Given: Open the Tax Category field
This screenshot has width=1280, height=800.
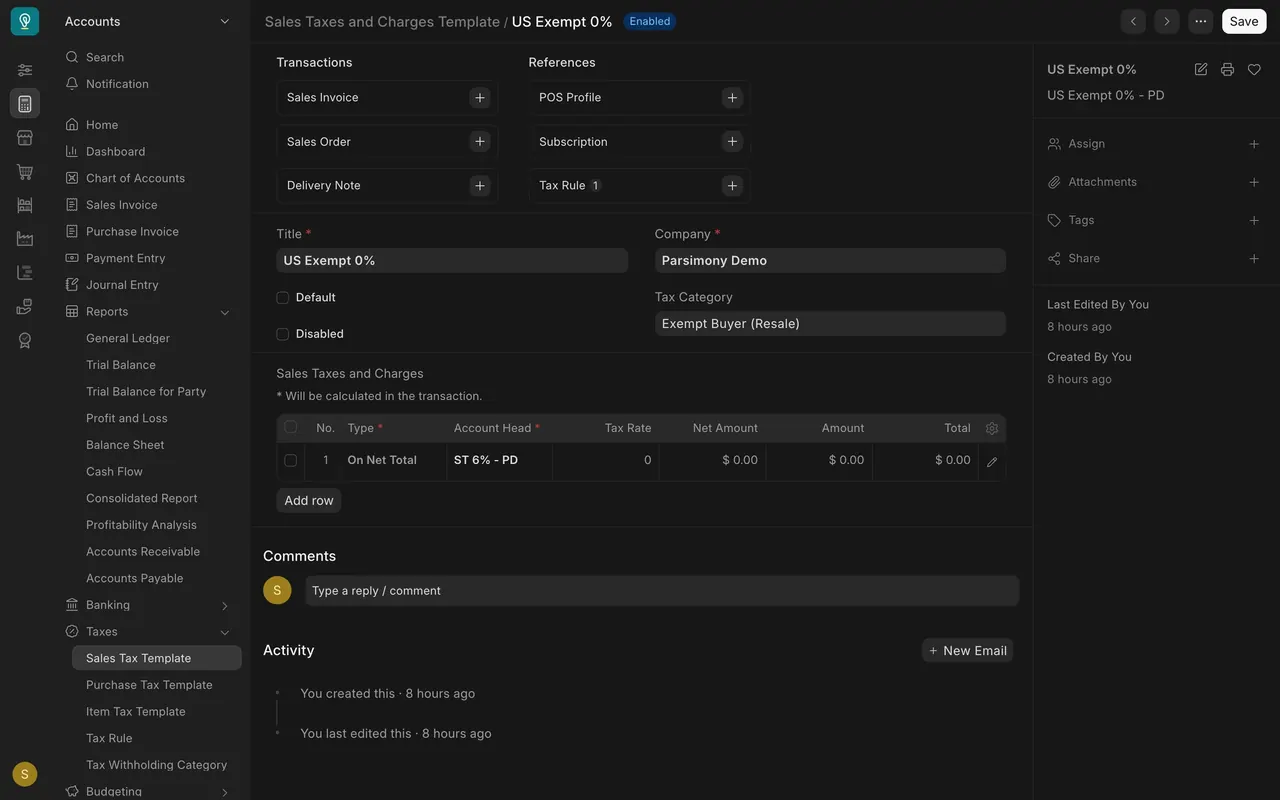Looking at the screenshot, I should [x=830, y=324].
